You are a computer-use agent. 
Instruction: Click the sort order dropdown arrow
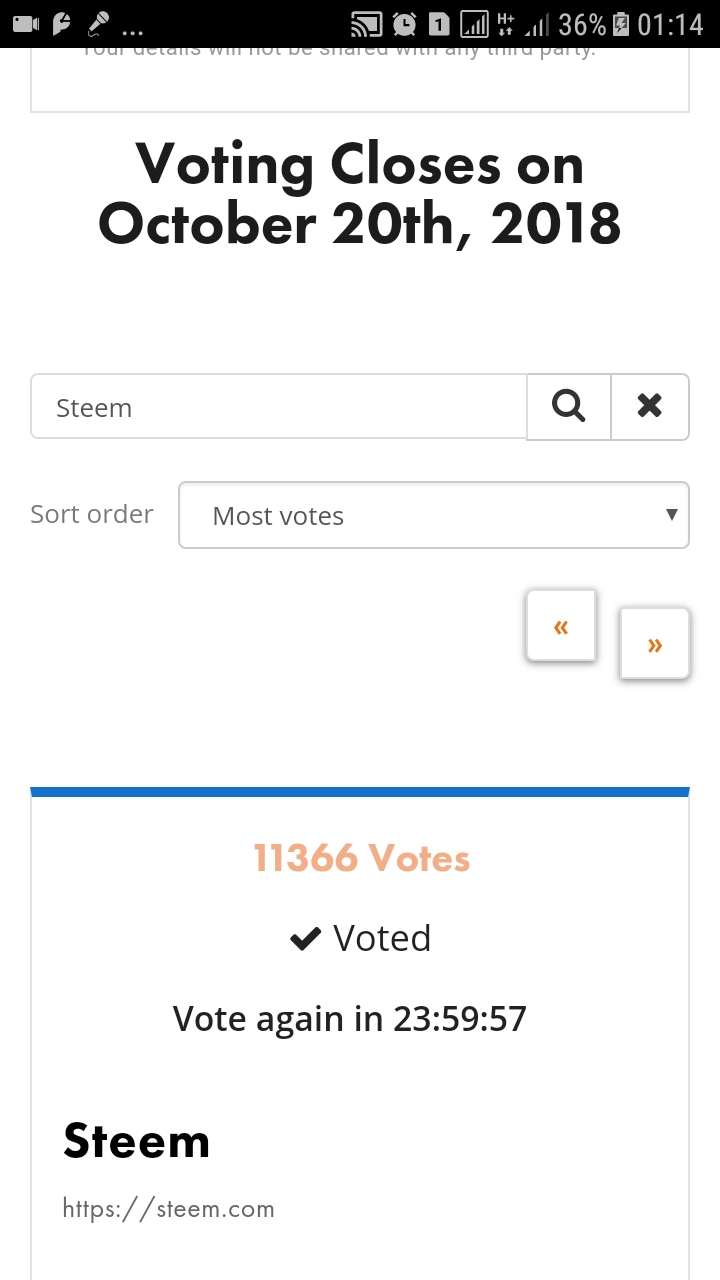tap(671, 515)
